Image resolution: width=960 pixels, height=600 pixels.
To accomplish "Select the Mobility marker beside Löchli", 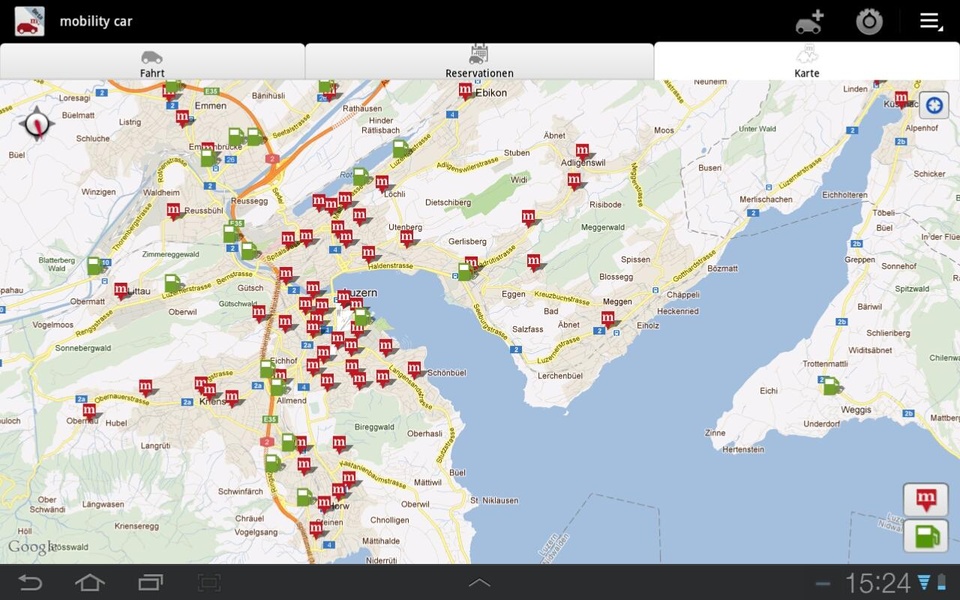I will coord(382,183).
